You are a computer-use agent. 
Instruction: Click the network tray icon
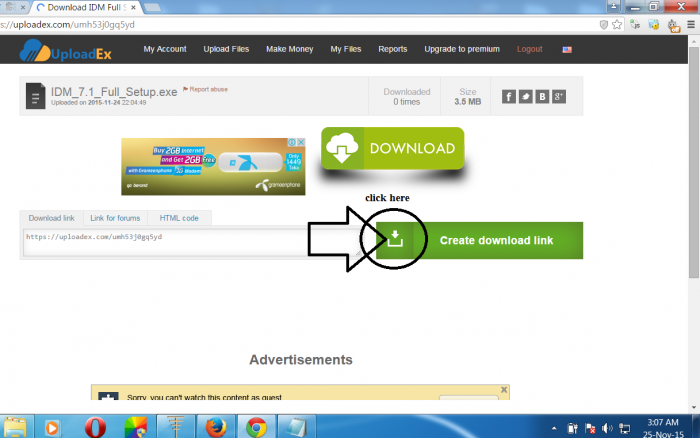click(x=625, y=429)
